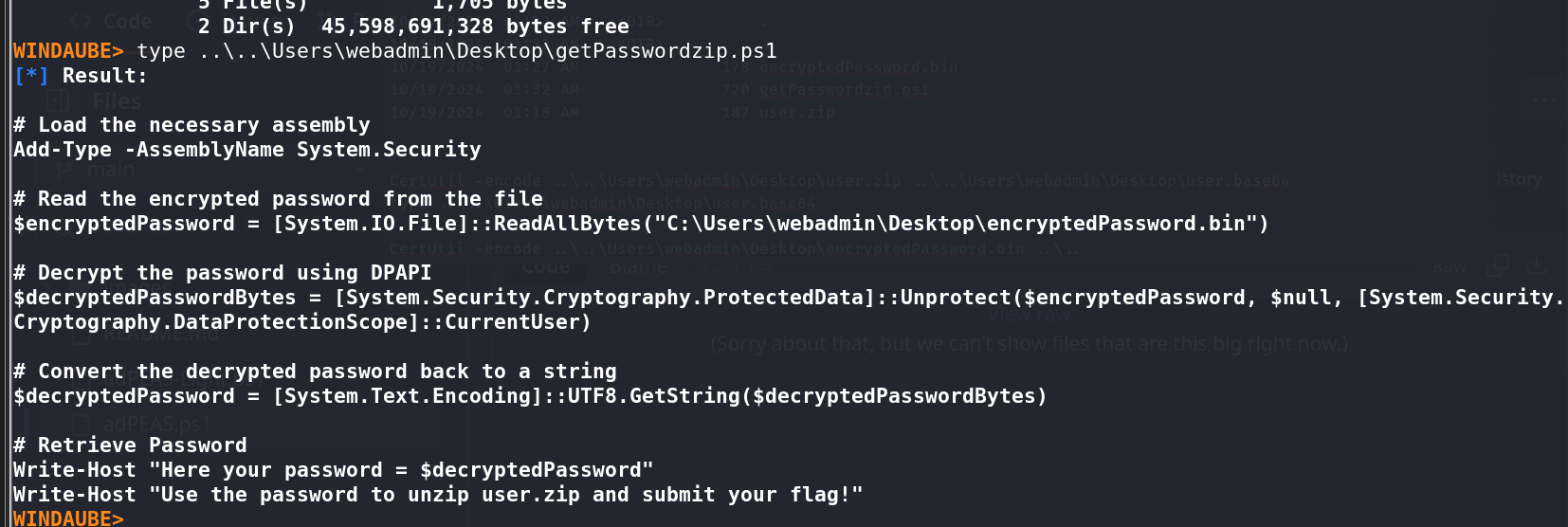The width and height of the screenshot is (1568, 527).
Task: Open the faint History link
Action: click(x=1519, y=179)
